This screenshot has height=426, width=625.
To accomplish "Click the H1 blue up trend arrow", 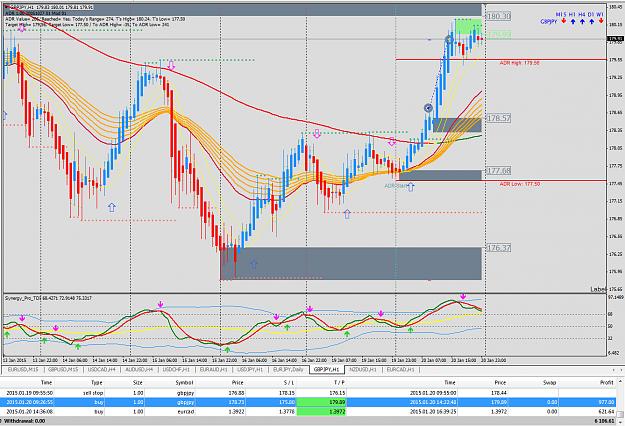I will pyautogui.click(x=573, y=21).
